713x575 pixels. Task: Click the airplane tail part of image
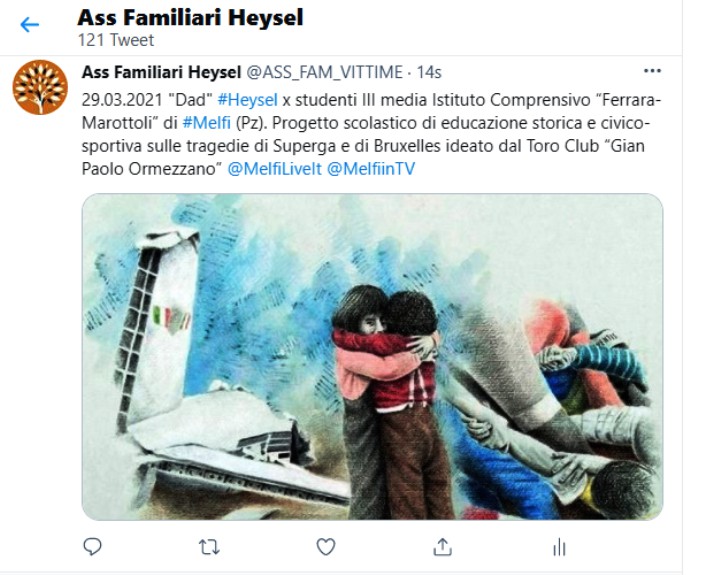point(155,327)
